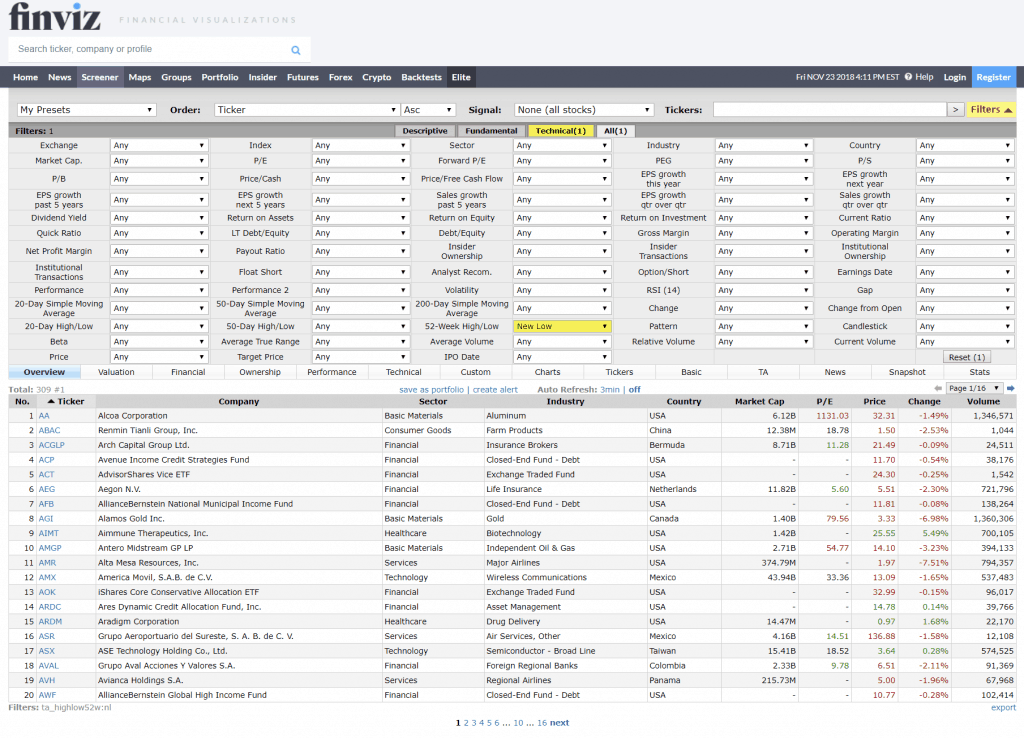Click the Login link

[954, 77]
